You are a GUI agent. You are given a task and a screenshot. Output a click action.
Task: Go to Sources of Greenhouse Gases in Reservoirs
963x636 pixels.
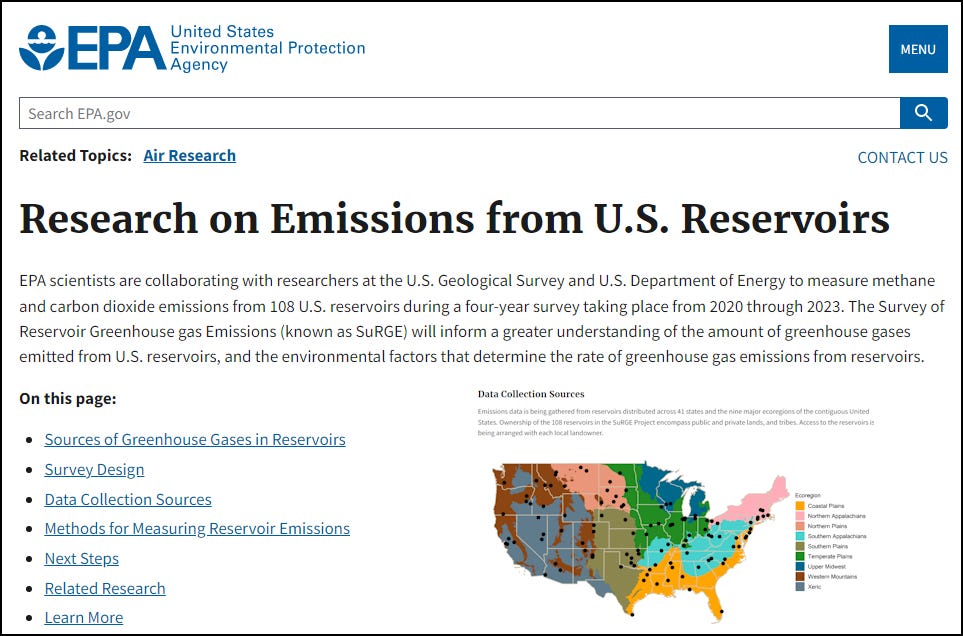point(195,440)
